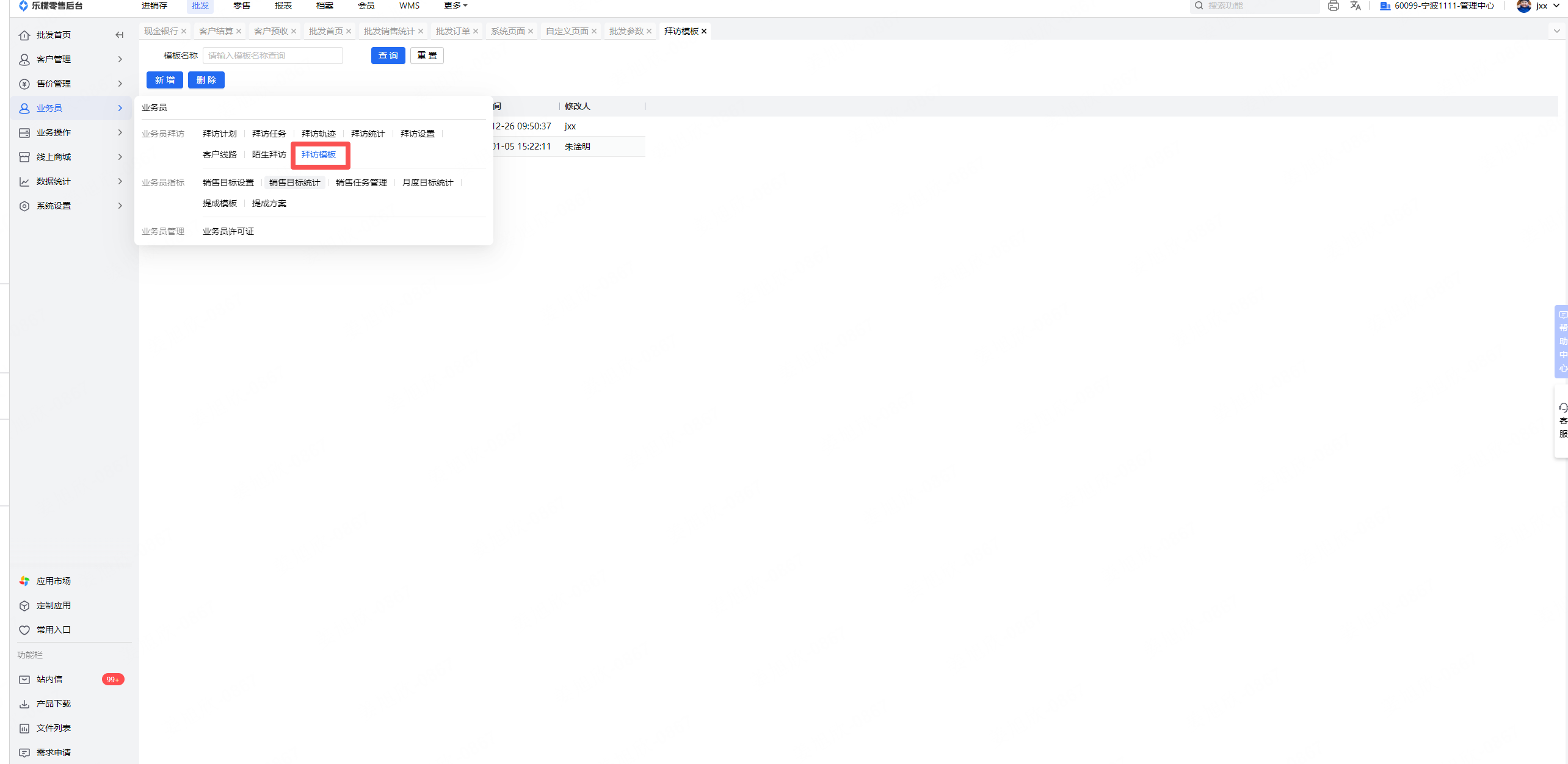Screen dimensions: 1568x764
Task: Expand the tab list chevron at right
Action: point(1556,31)
